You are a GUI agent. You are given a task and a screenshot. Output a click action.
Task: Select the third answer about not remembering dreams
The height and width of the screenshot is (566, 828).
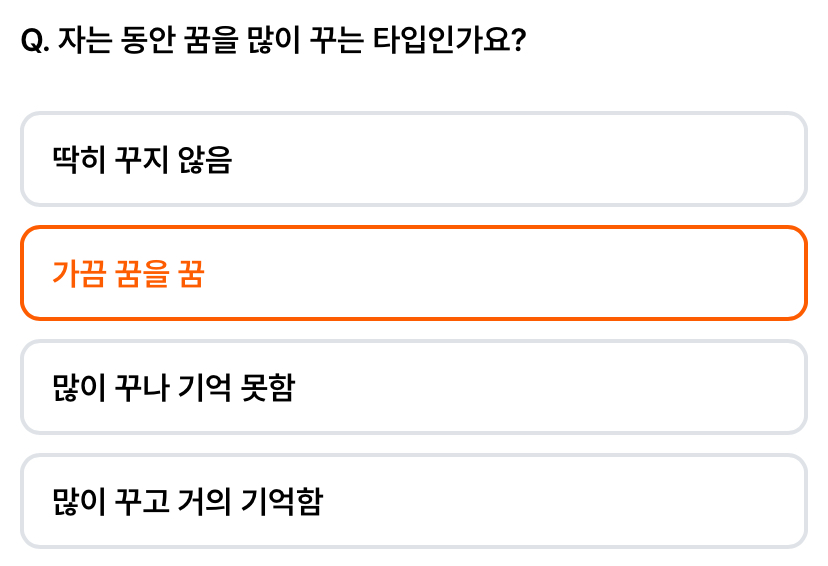[x=414, y=387]
